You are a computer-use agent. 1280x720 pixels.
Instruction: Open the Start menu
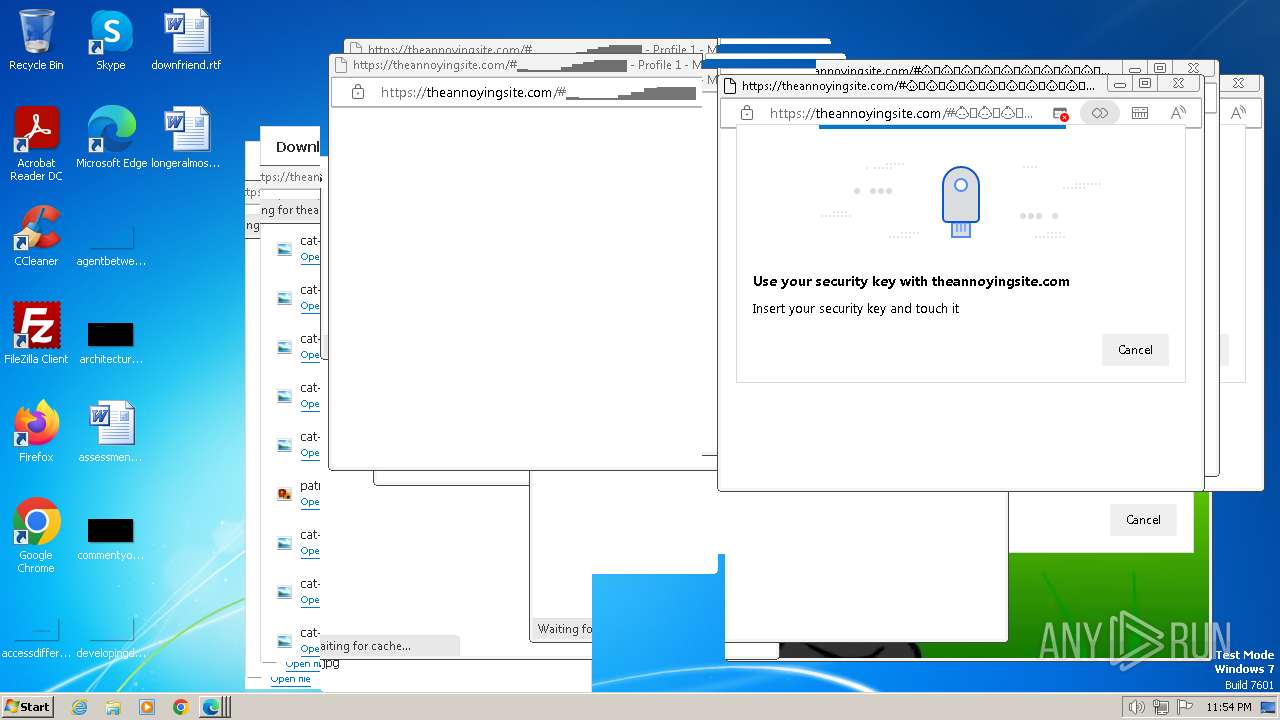tap(28, 707)
